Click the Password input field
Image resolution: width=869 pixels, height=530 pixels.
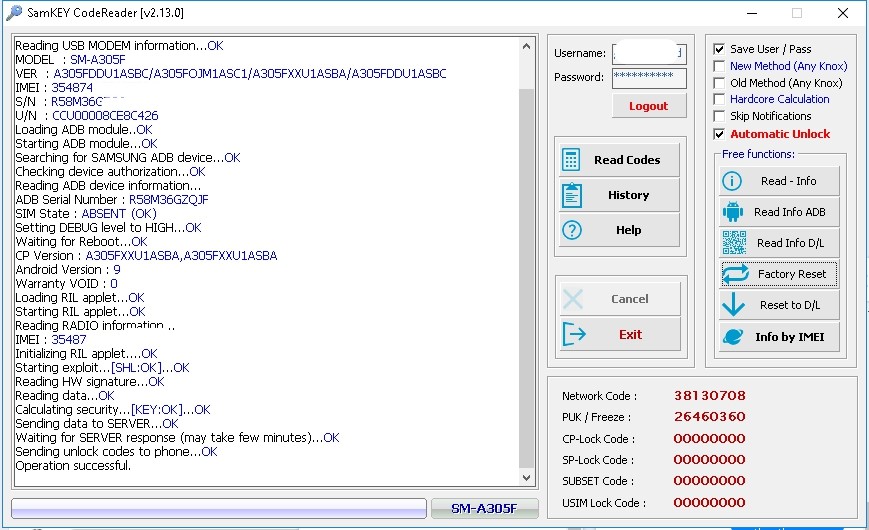click(649, 78)
